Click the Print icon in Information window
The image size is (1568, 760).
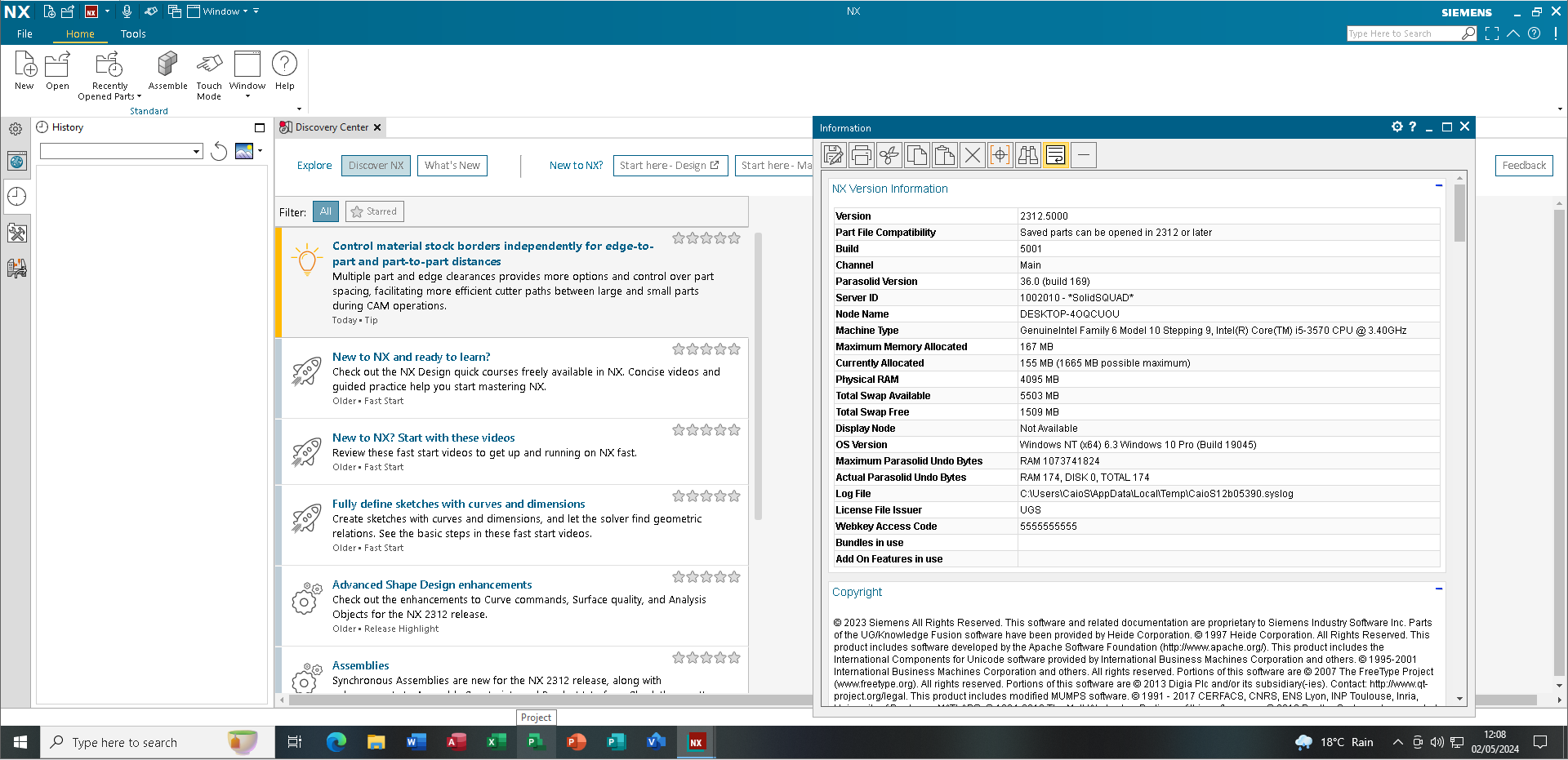click(x=862, y=155)
